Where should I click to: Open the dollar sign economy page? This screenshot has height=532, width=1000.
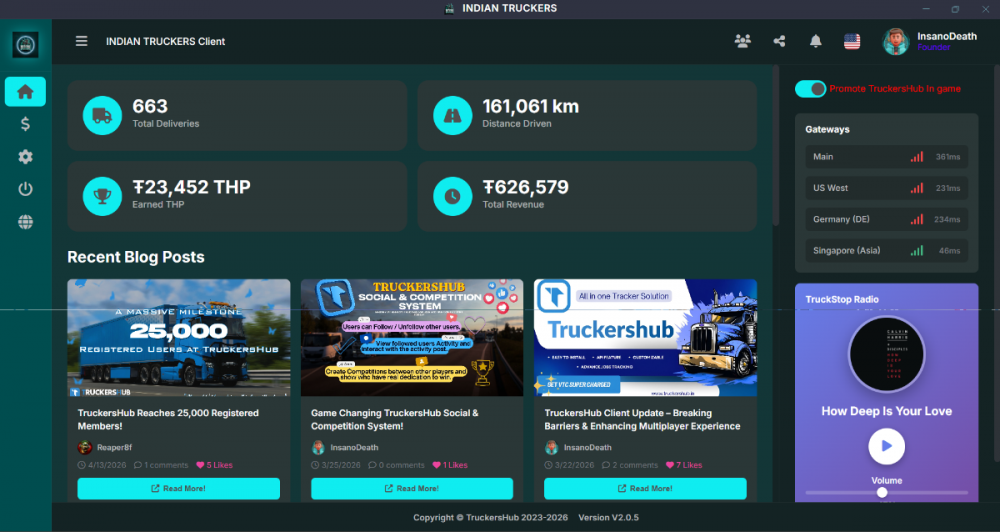tap(26, 124)
